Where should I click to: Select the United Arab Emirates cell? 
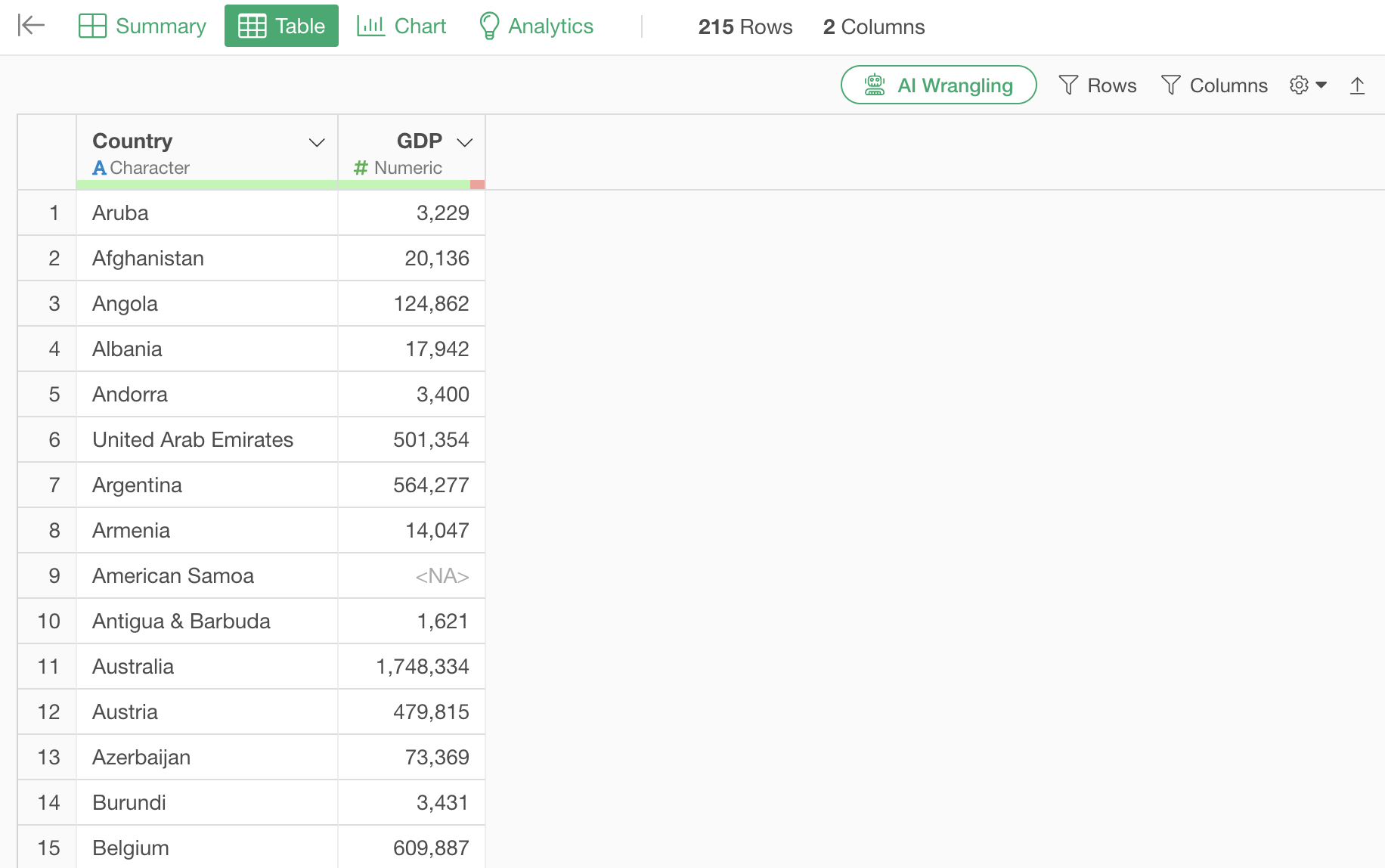click(x=193, y=440)
